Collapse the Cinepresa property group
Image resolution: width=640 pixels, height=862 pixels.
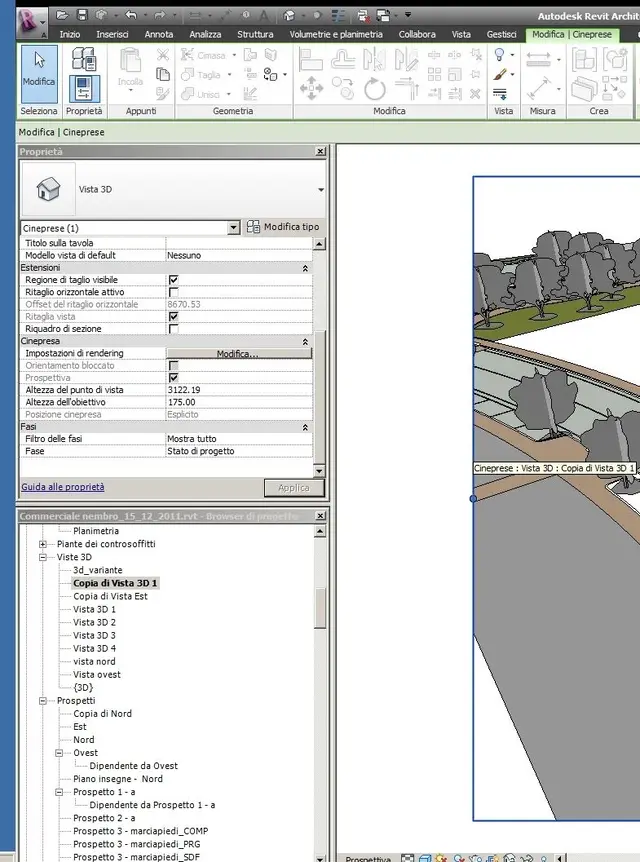[x=305, y=341]
